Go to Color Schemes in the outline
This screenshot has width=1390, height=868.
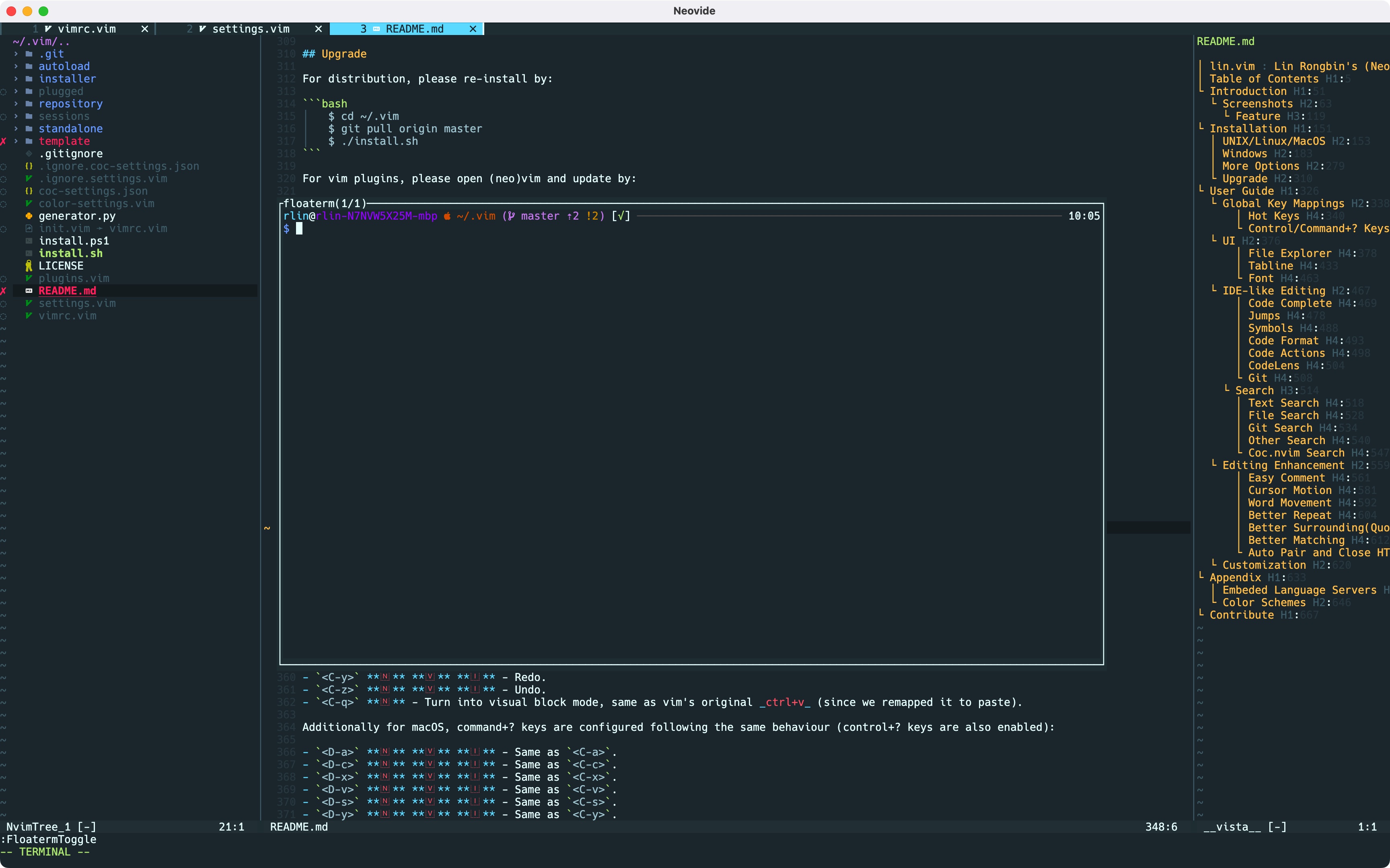tap(1264, 602)
